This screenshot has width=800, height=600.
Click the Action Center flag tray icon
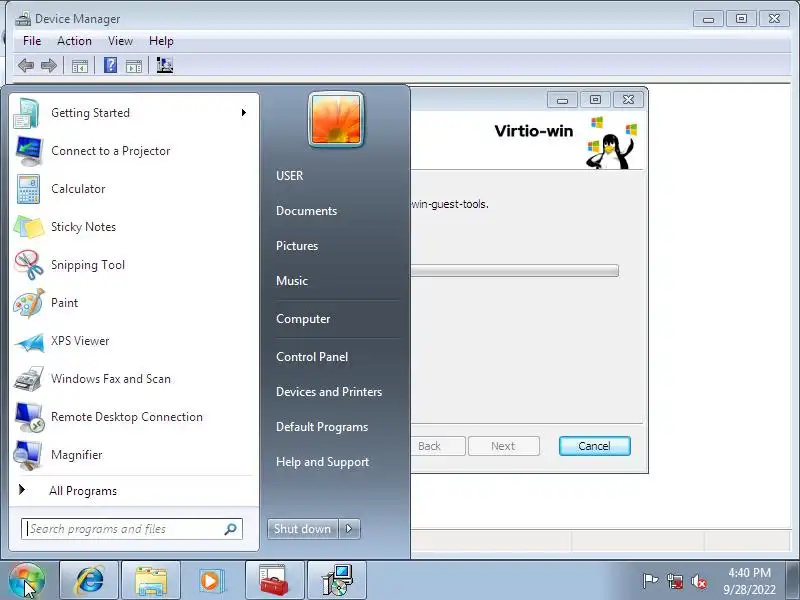click(650, 581)
